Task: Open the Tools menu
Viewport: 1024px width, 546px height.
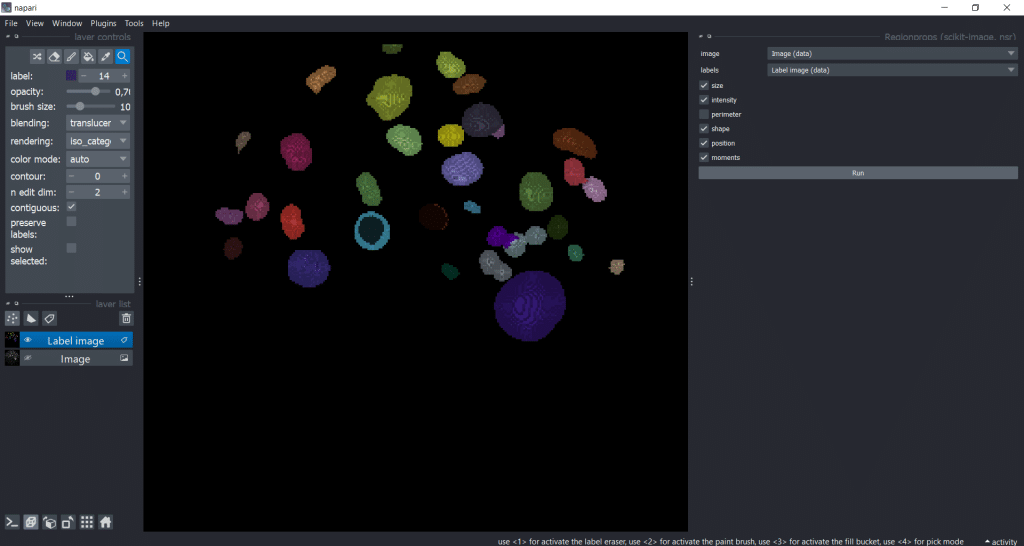Action: (134, 23)
